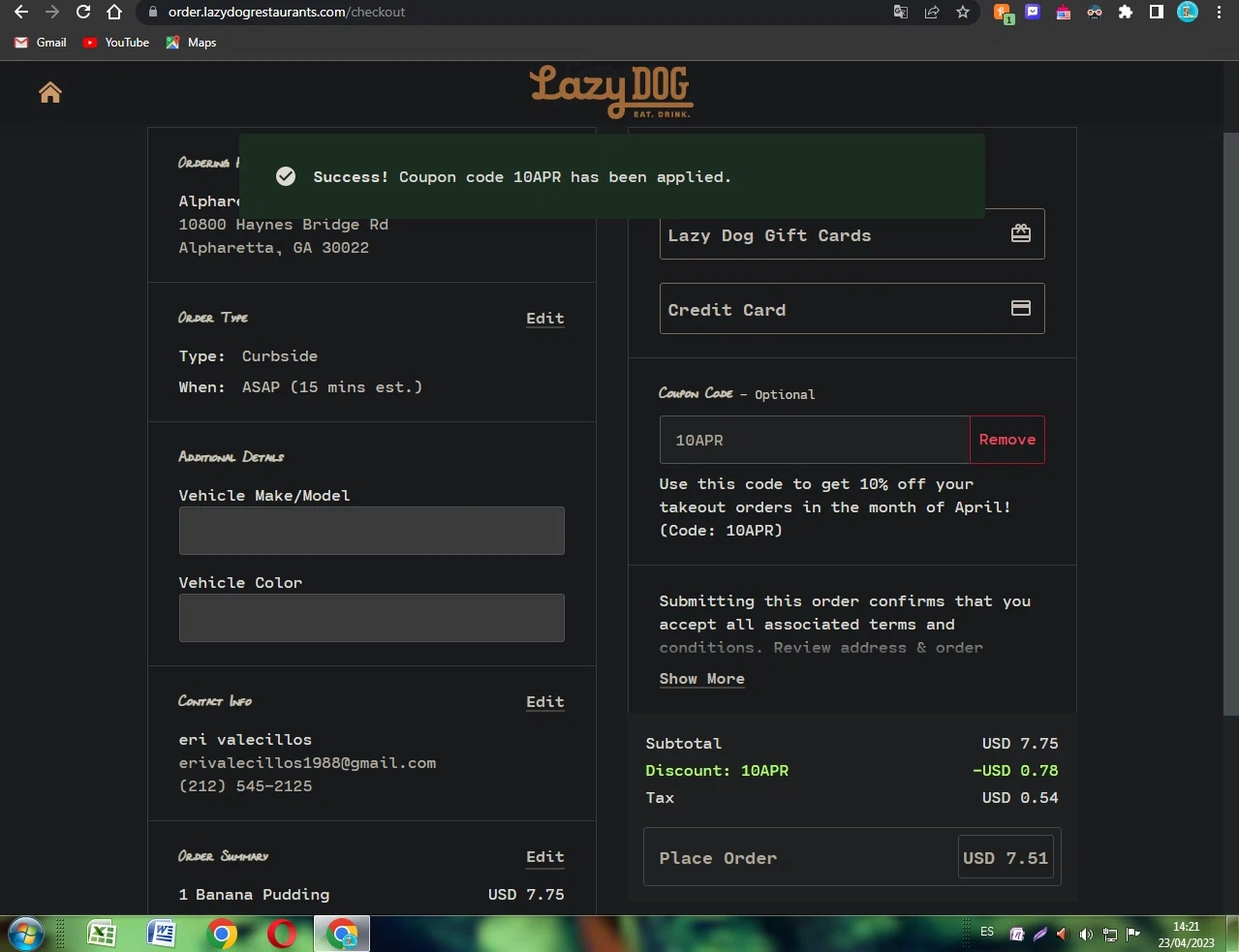The height and width of the screenshot is (952, 1239).
Task: Toggle the browser side panel icon
Action: 1157,13
